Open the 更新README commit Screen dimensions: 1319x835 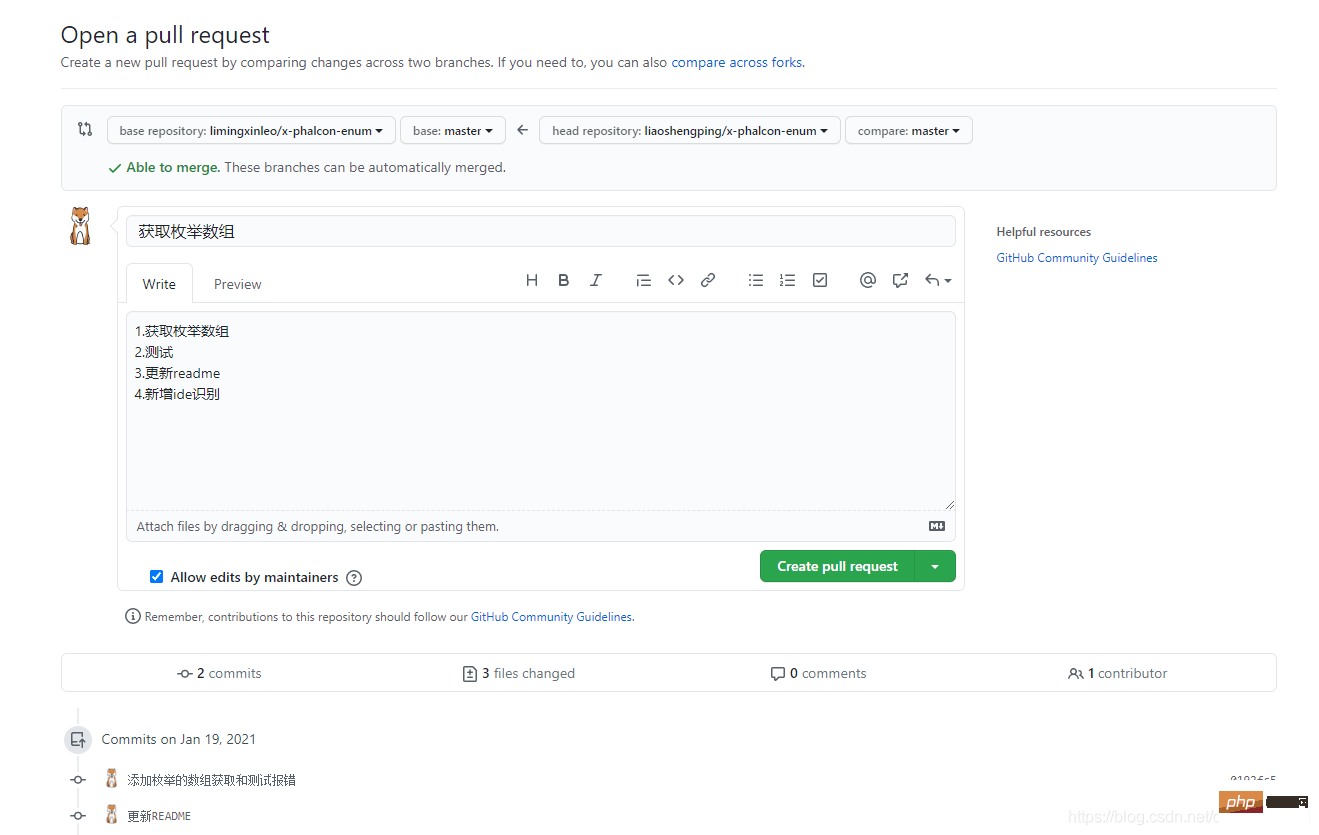159,816
